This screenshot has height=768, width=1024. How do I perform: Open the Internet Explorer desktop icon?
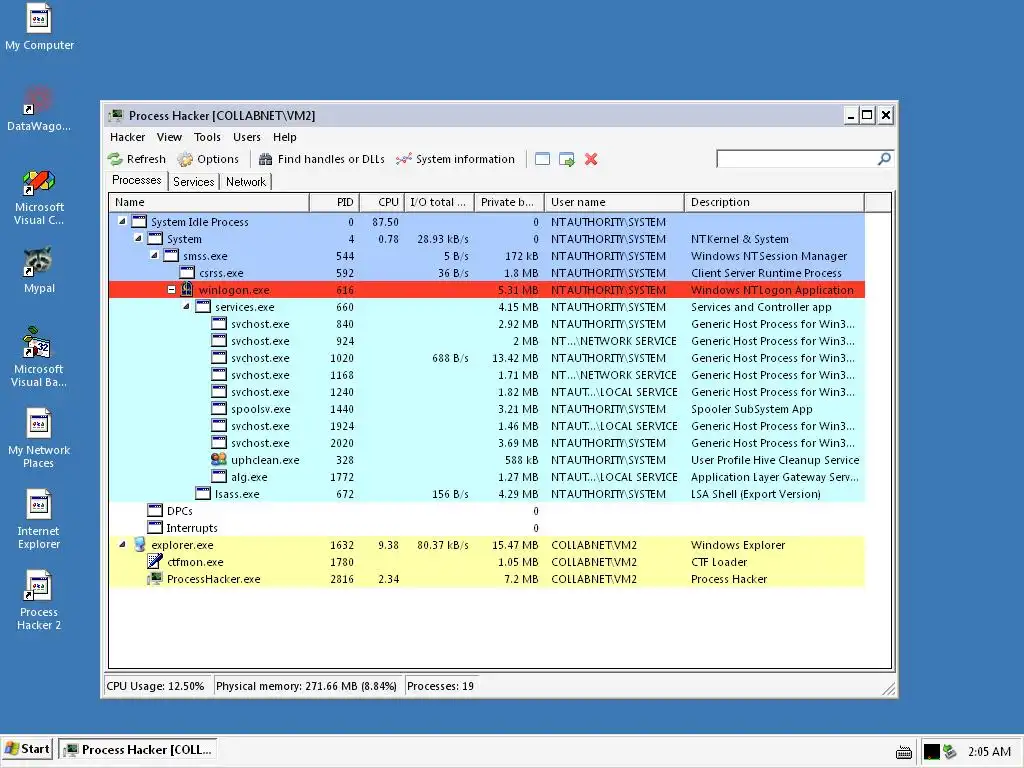pos(39,520)
